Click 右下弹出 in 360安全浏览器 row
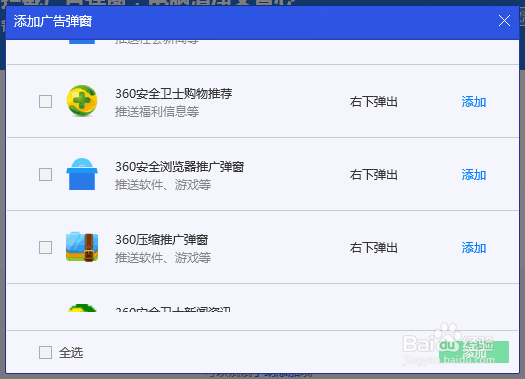525x379 pixels. coord(374,175)
